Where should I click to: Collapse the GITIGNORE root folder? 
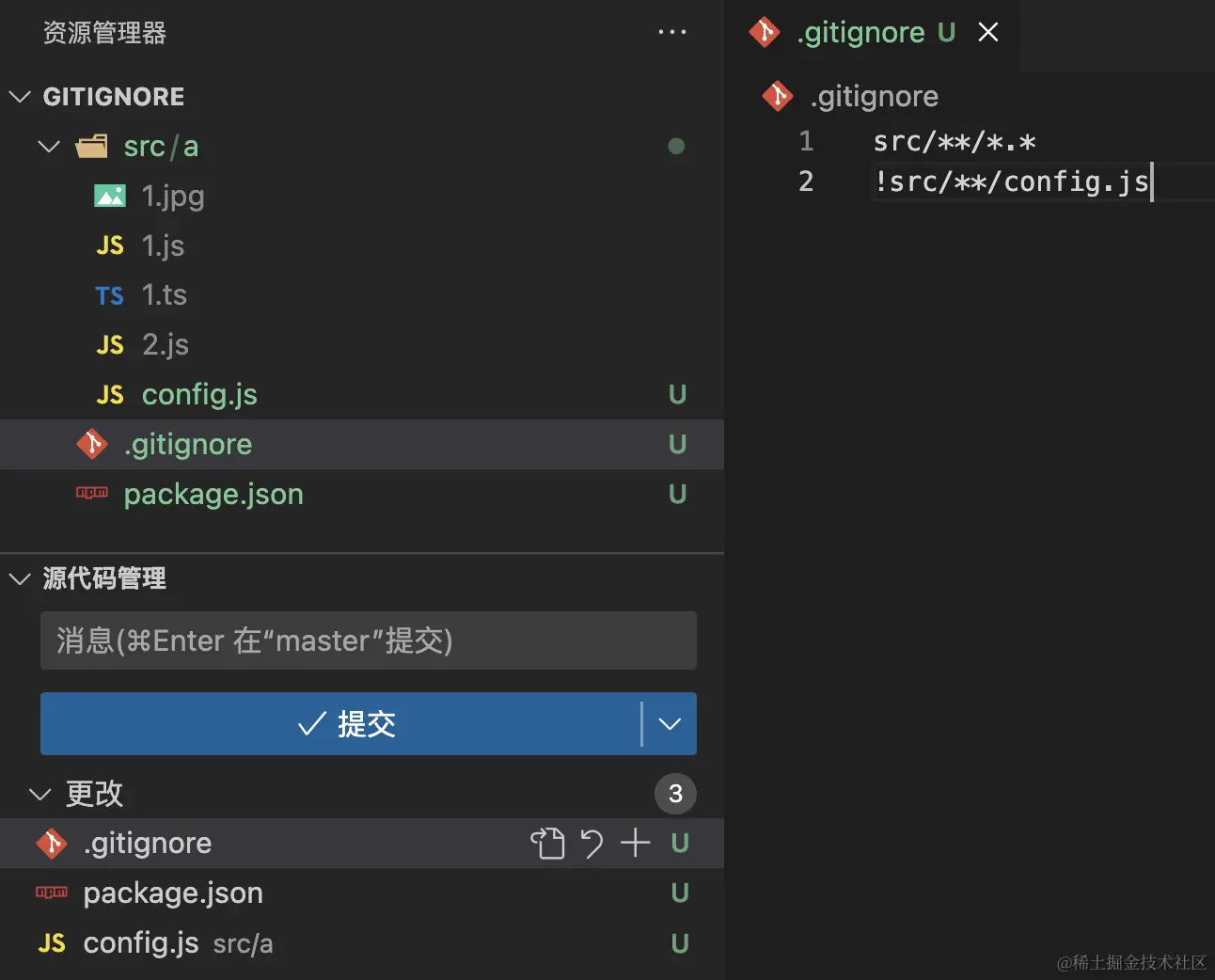pos(20,97)
